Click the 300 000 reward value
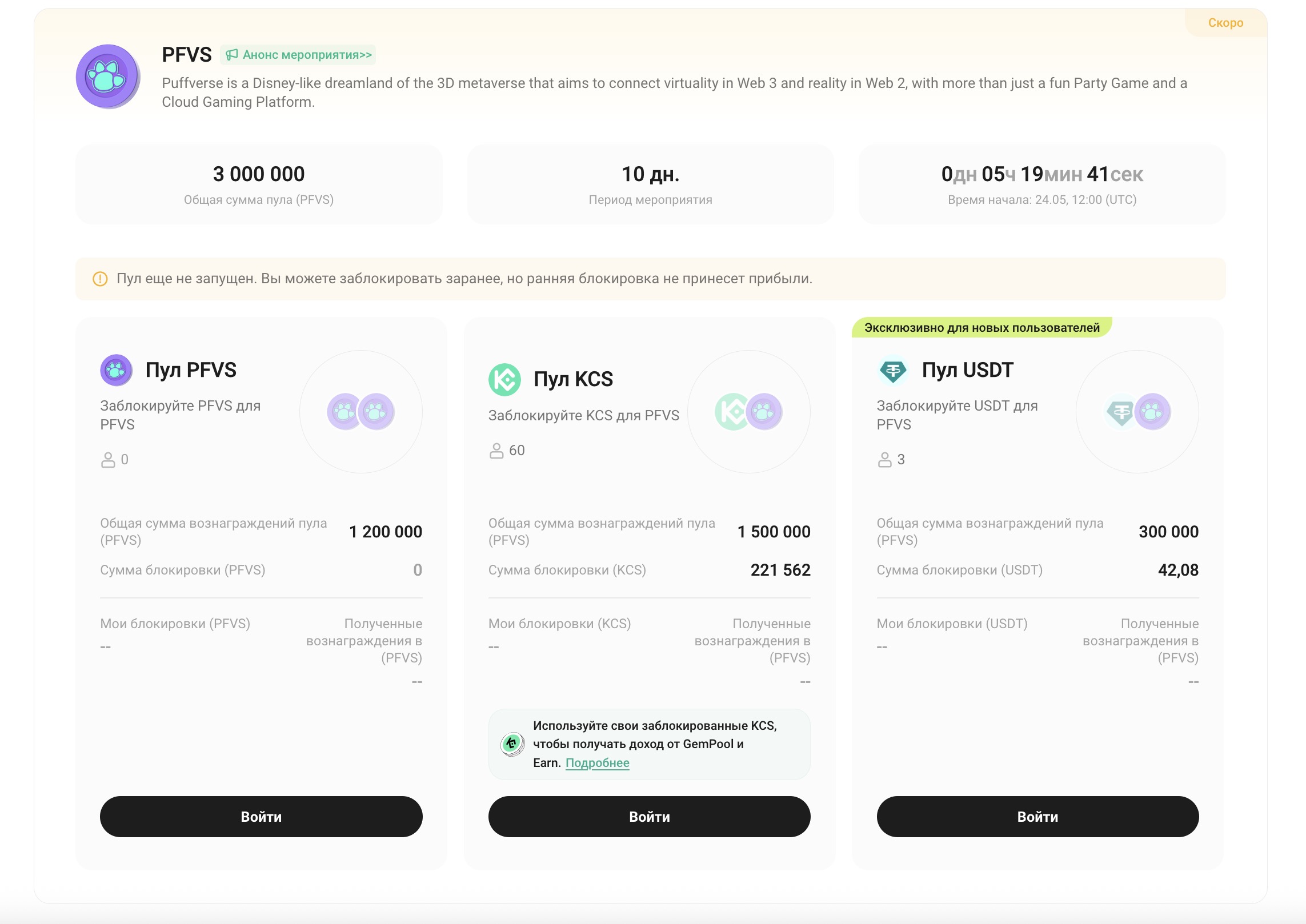This screenshot has width=1306, height=924. click(x=1168, y=532)
